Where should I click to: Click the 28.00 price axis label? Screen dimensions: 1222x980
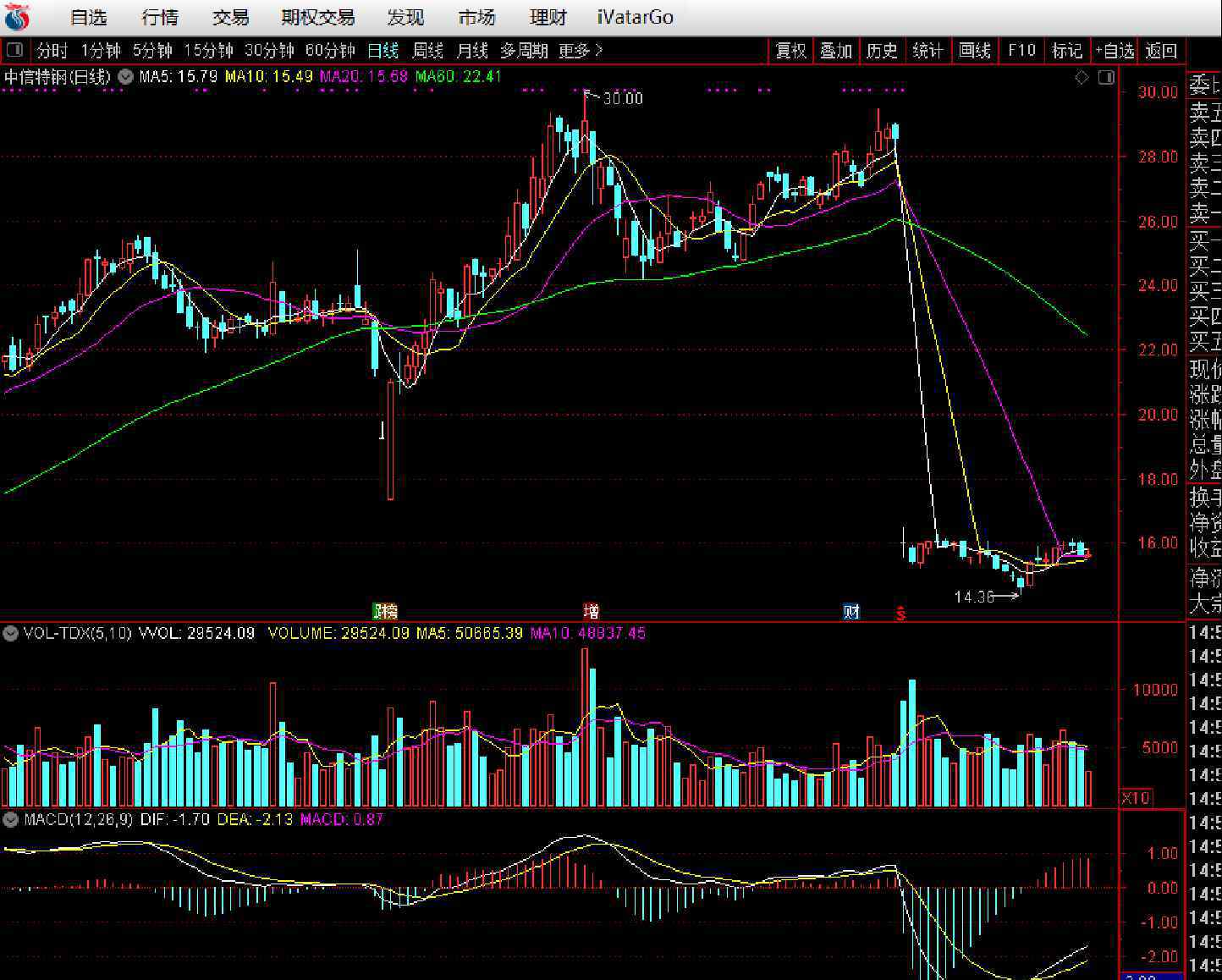click(1157, 157)
